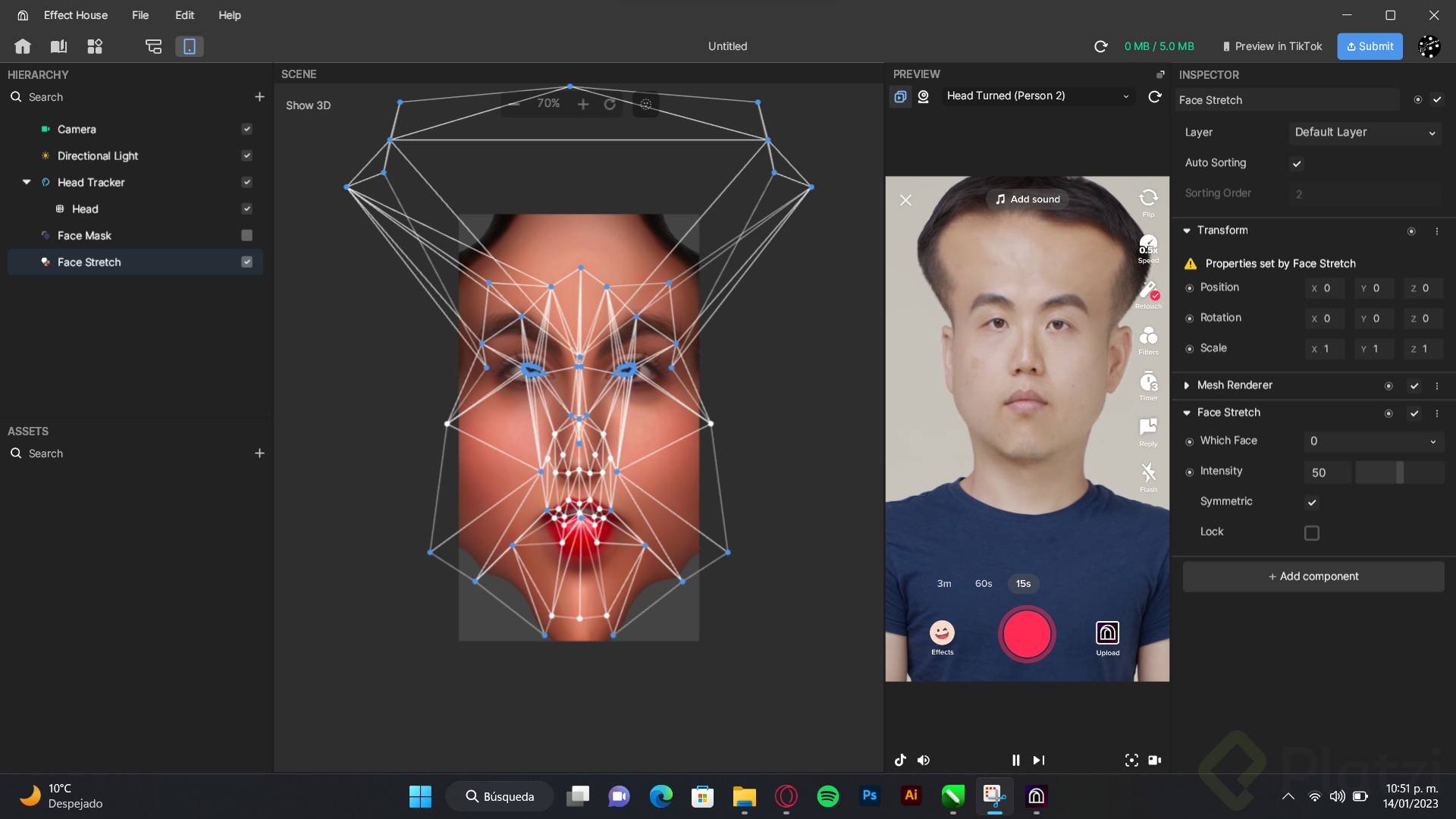This screenshot has width=1456, height=819.
Task: Select the 60s duration tab
Action: pyautogui.click(x=984, y=583)
